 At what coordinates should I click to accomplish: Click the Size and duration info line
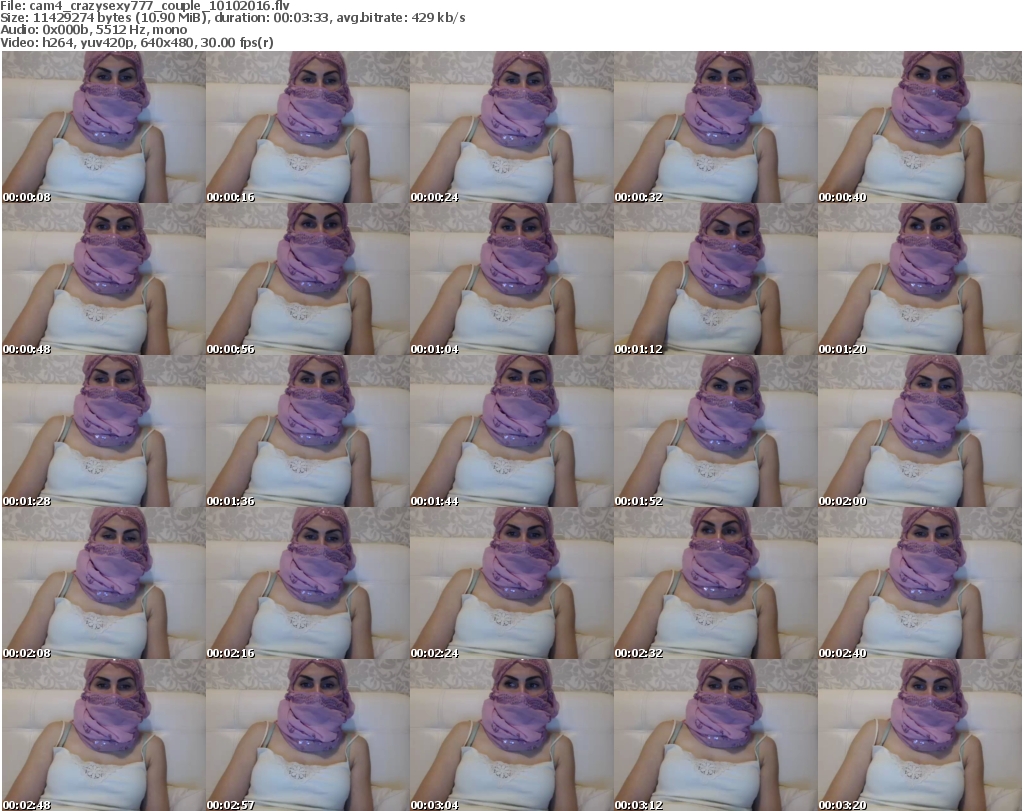(232, 18)
